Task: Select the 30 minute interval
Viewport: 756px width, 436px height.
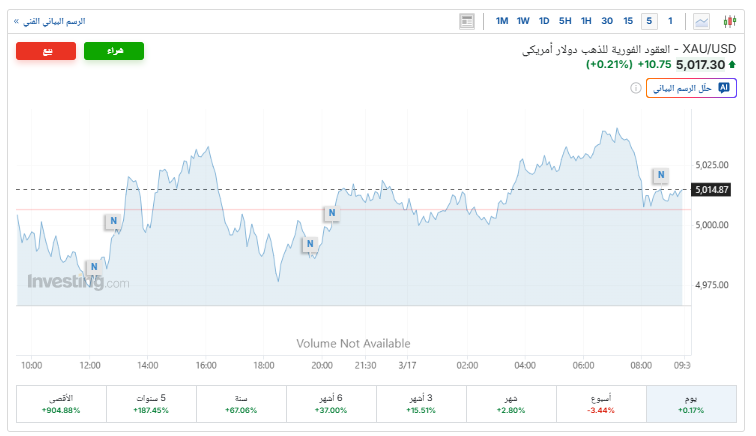Action: pos(607,21)
